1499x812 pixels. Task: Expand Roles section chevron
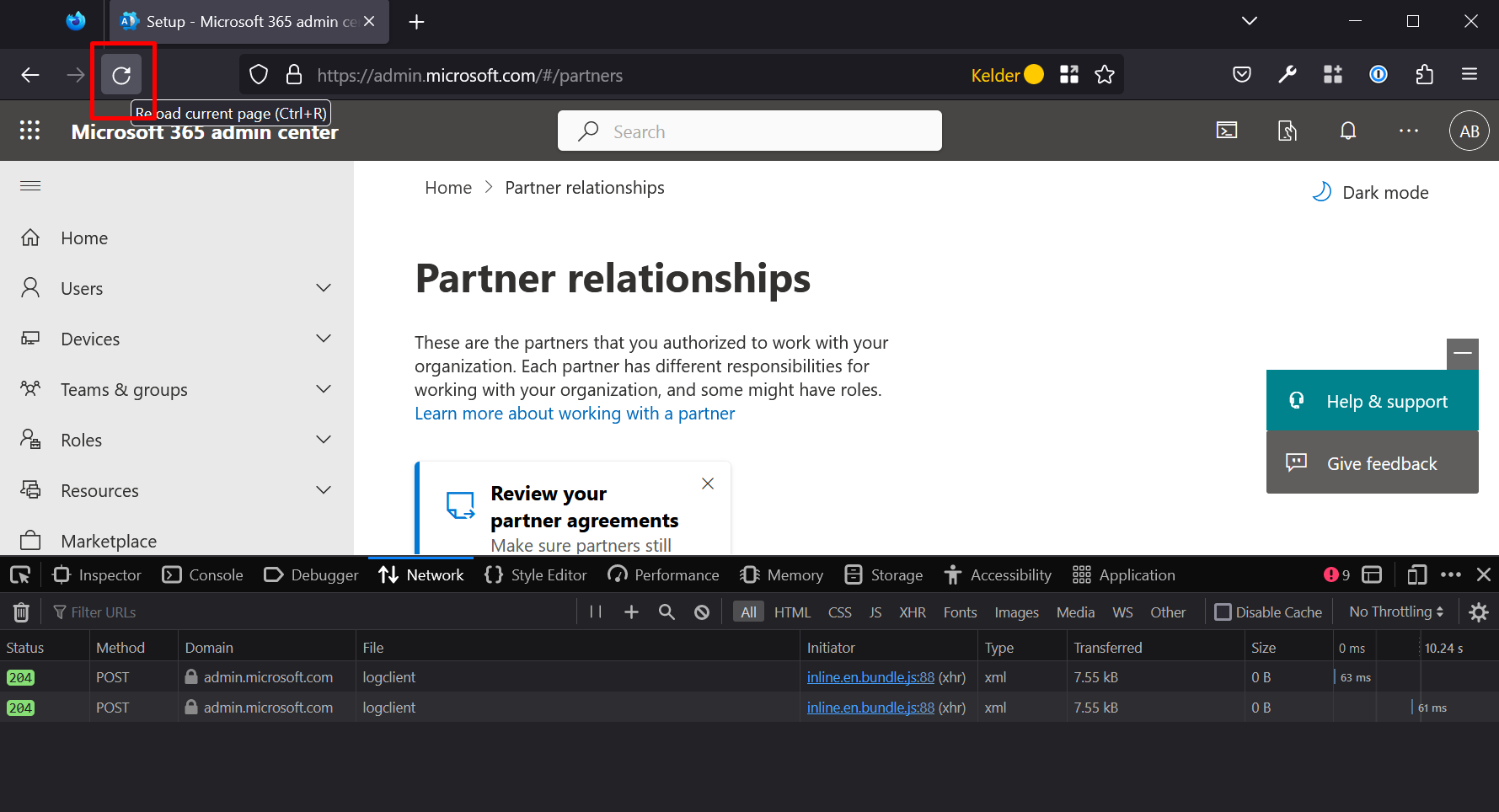pyautogui.click(x=324, y=440)
